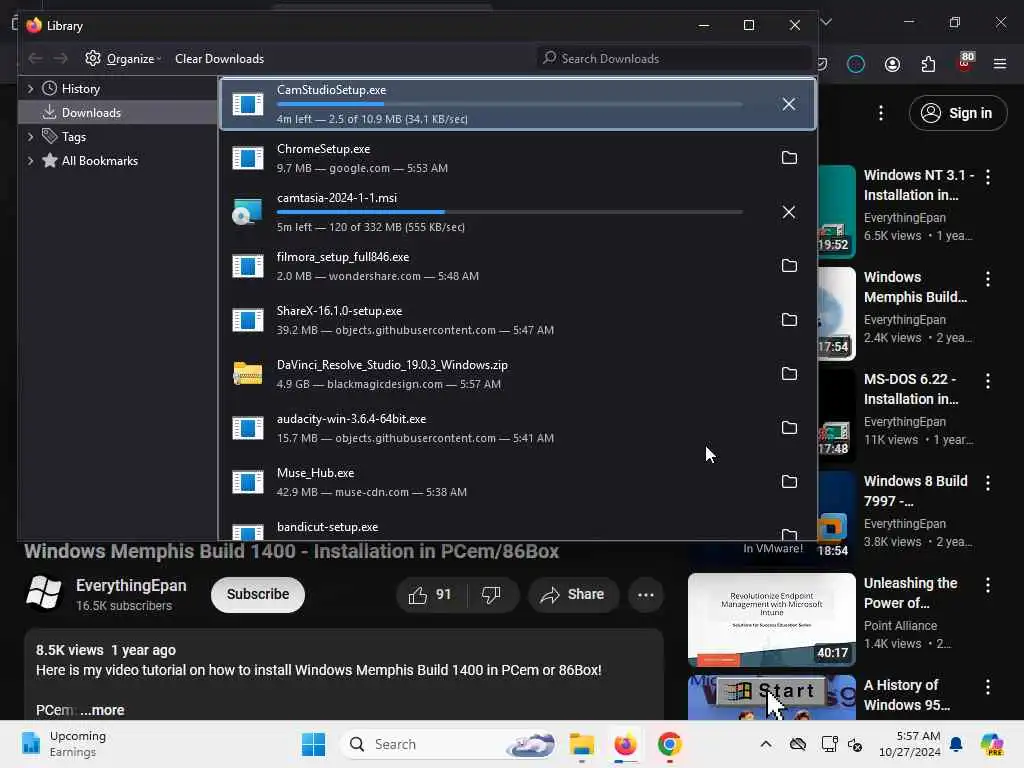Open the Organize menu in Library
The width and height of the screenshot is (1024, 768).
123,59
